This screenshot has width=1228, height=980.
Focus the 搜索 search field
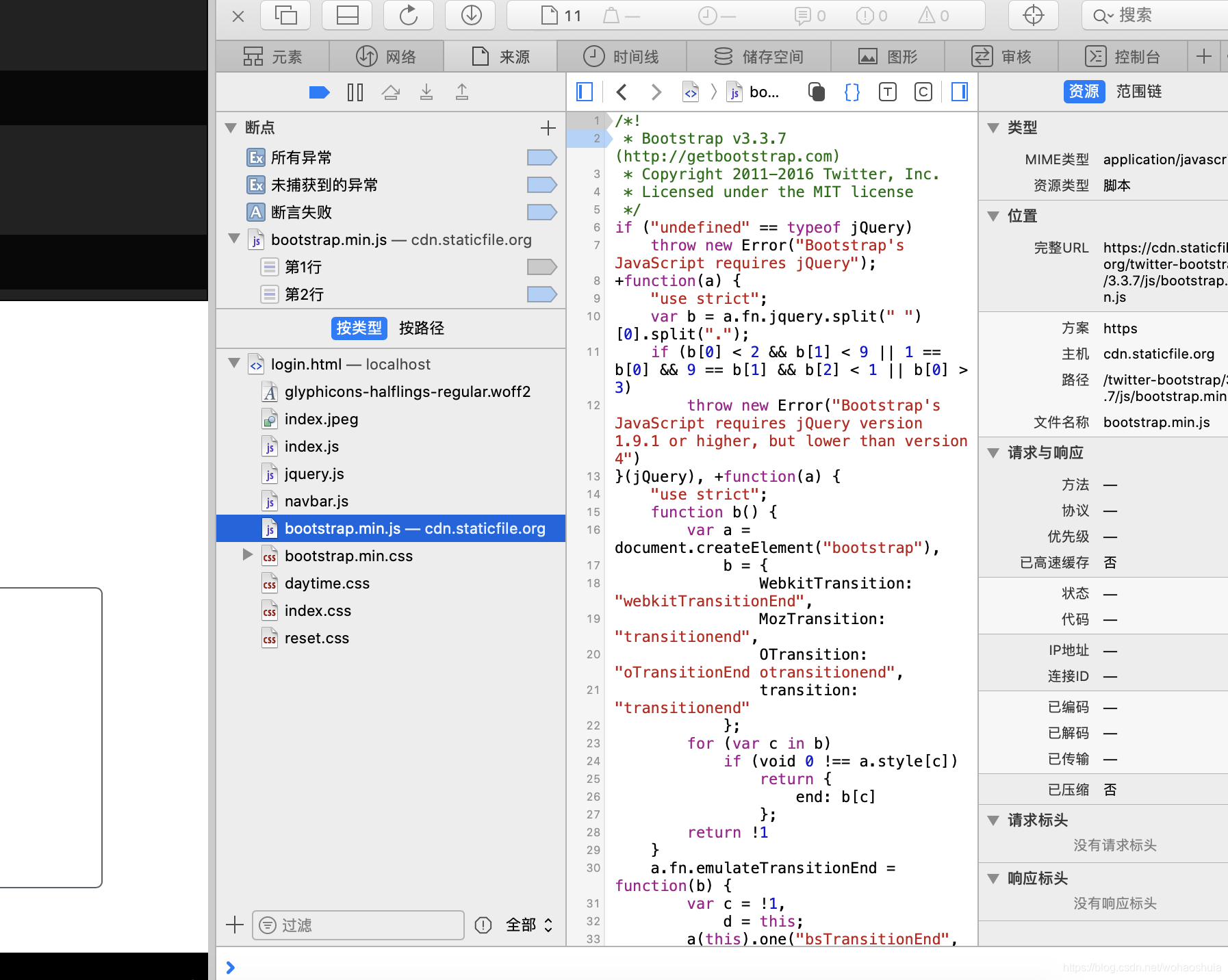coord(1155,15)
